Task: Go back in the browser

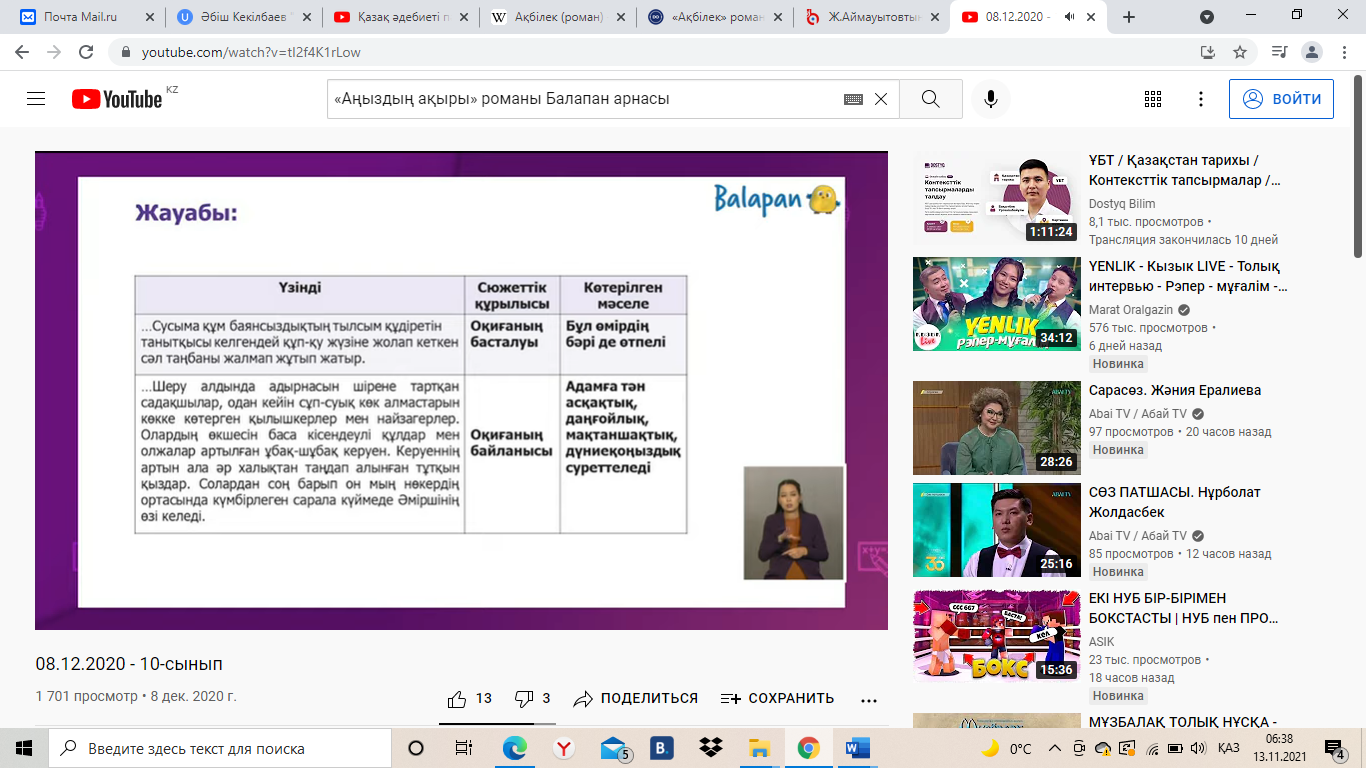Action: tap(22, 52)
